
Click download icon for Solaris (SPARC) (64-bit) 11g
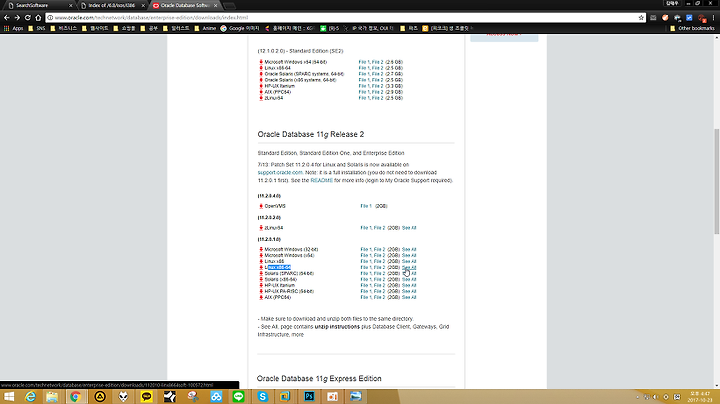point(261,273)
